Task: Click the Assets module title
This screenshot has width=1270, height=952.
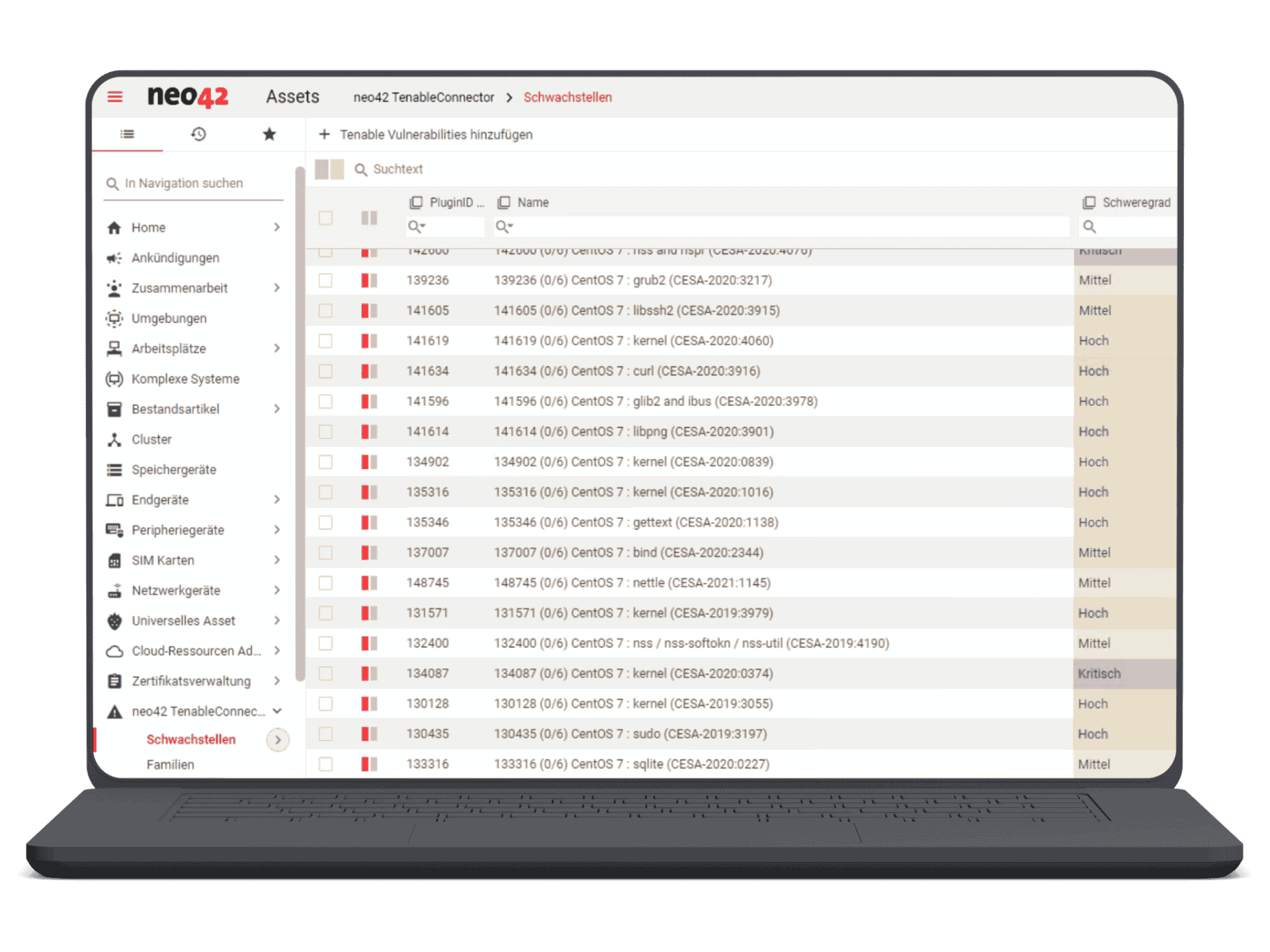Action: 292,97
